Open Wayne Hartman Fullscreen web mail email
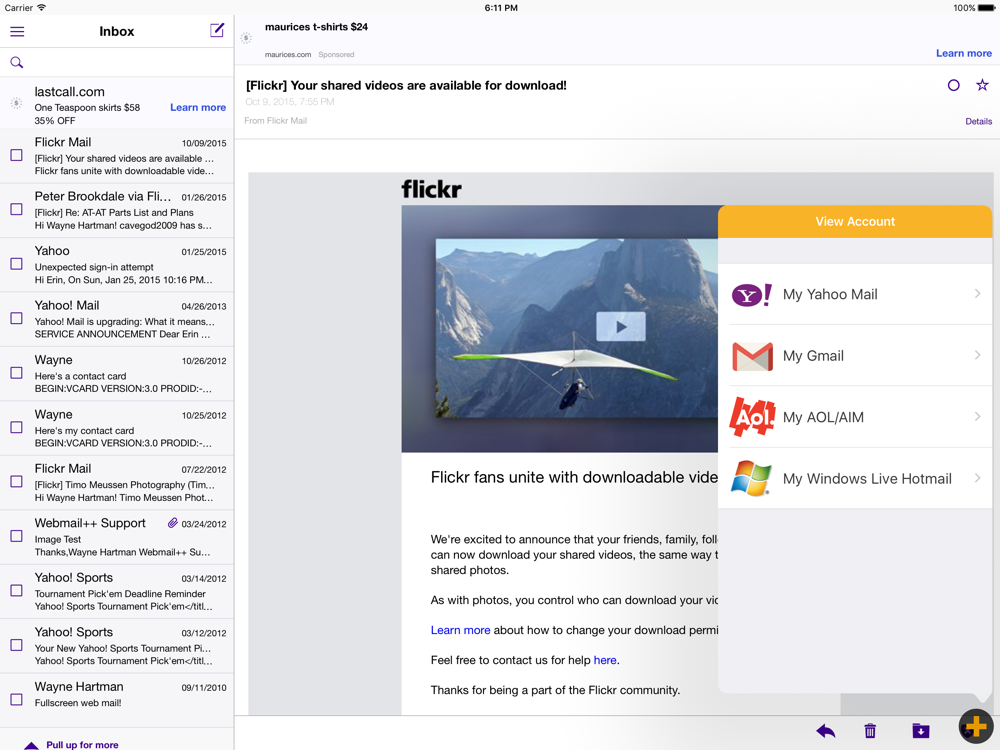This screenshot has width=1000, height=750. (117, 700)
